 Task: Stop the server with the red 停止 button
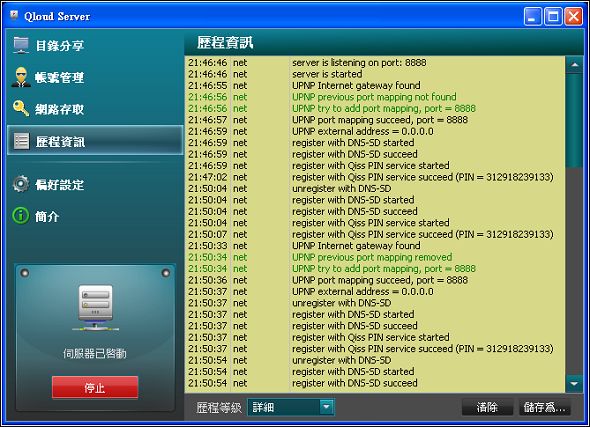(95, 387)
